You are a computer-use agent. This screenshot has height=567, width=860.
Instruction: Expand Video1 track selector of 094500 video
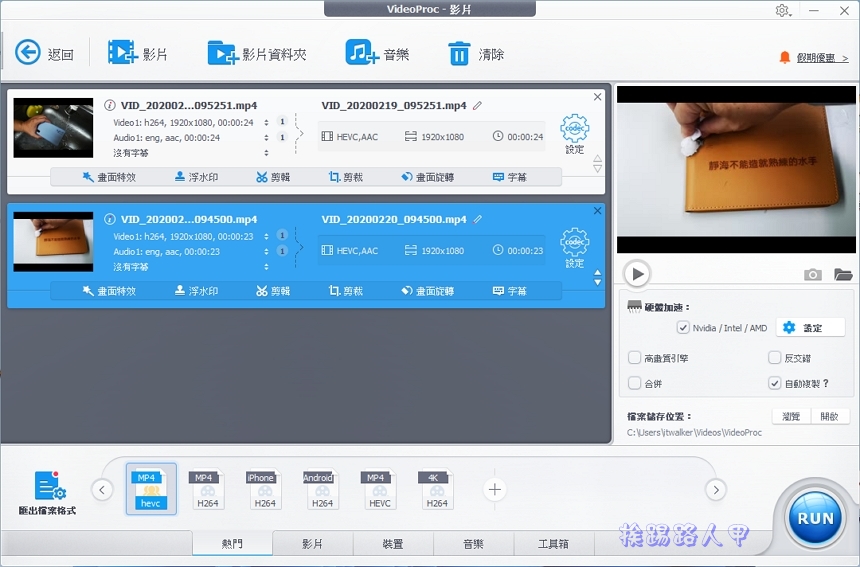pyautogui.click(x=267, y=236)
